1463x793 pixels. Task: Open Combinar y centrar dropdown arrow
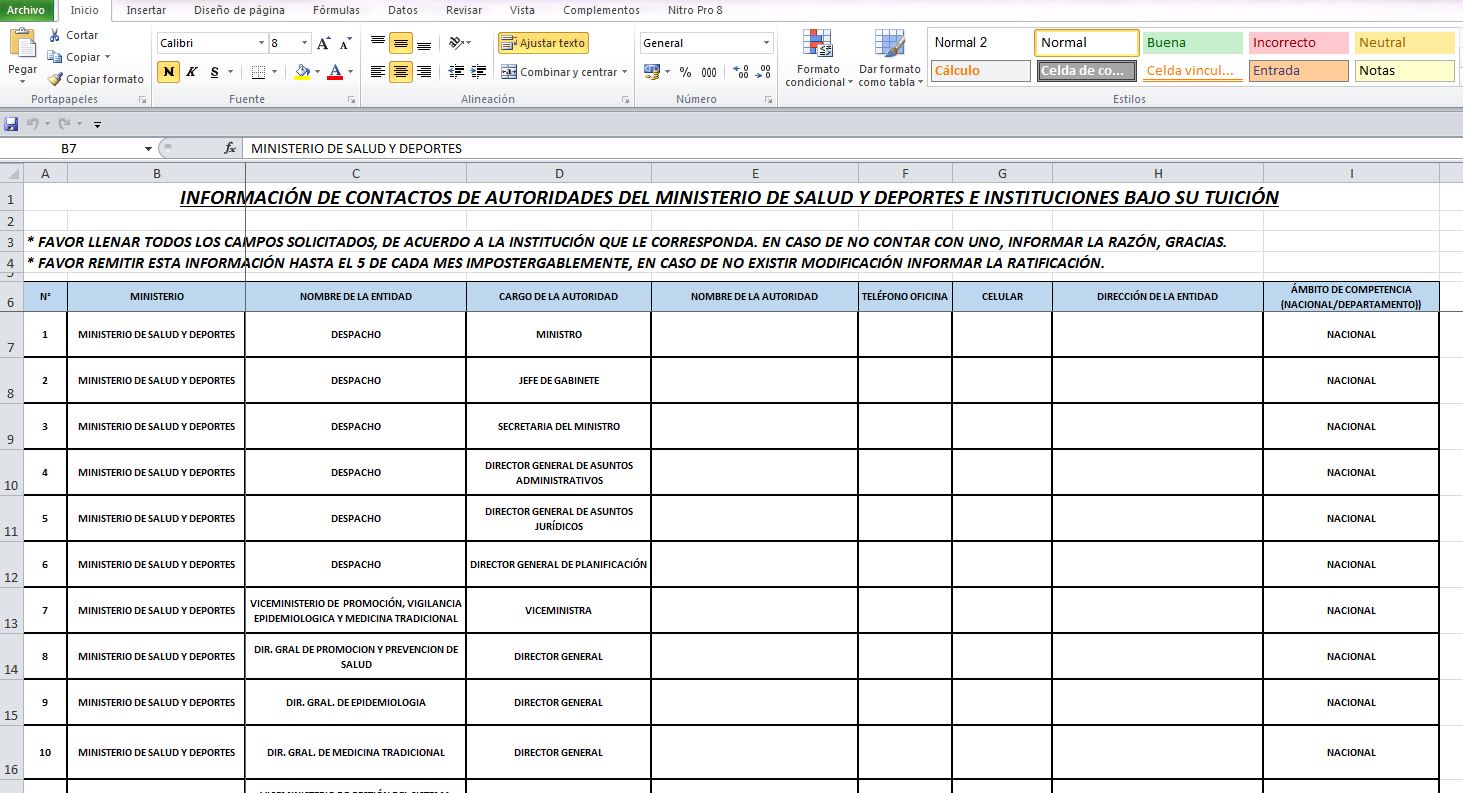point(625,72)
